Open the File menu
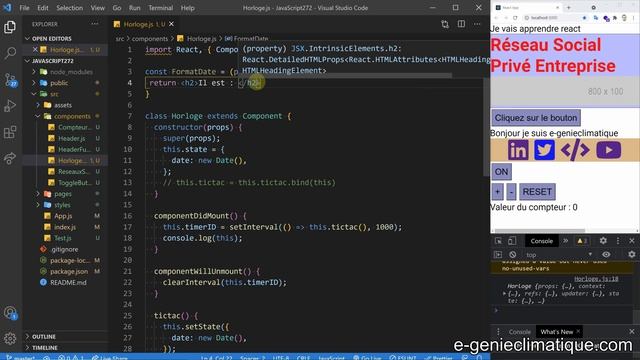The image size is (640, 360). coord(24,8)
